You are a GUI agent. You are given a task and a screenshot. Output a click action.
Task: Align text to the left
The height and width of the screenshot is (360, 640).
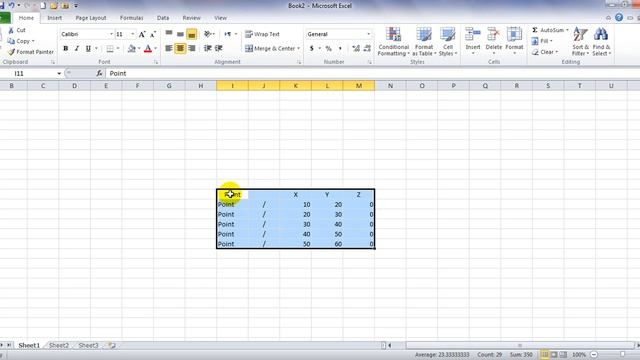coord(169,48)
